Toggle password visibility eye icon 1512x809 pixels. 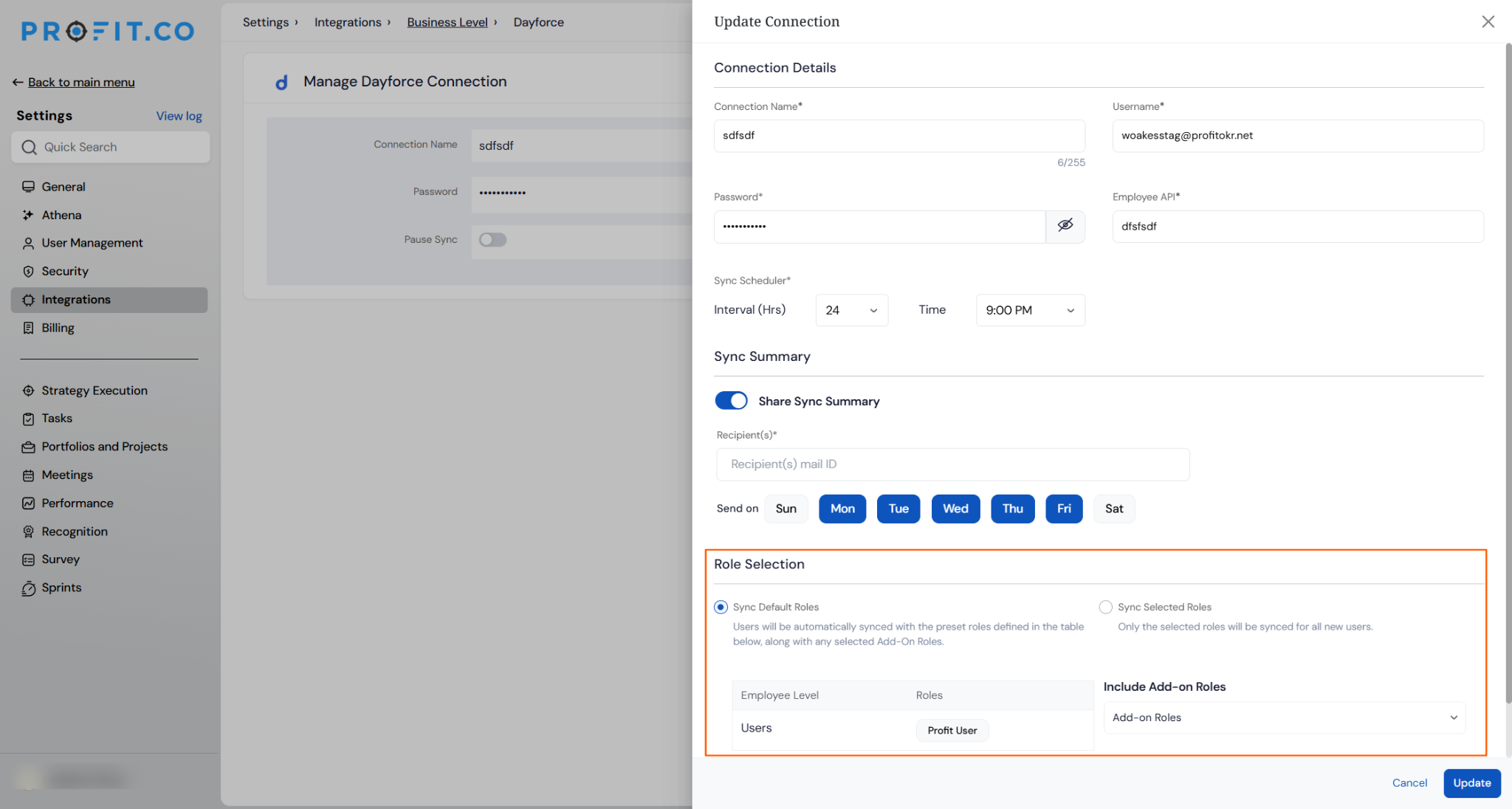pos(1065,226)
